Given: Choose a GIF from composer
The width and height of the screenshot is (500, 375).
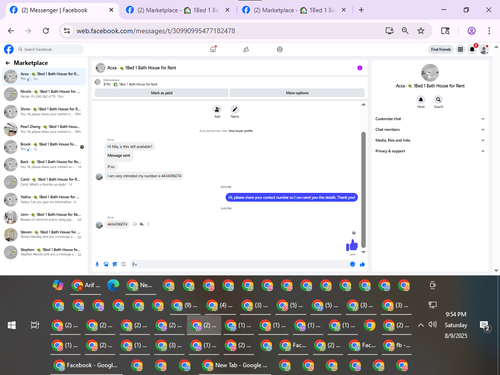Looking at the screenshot, I should click(123, 264).
